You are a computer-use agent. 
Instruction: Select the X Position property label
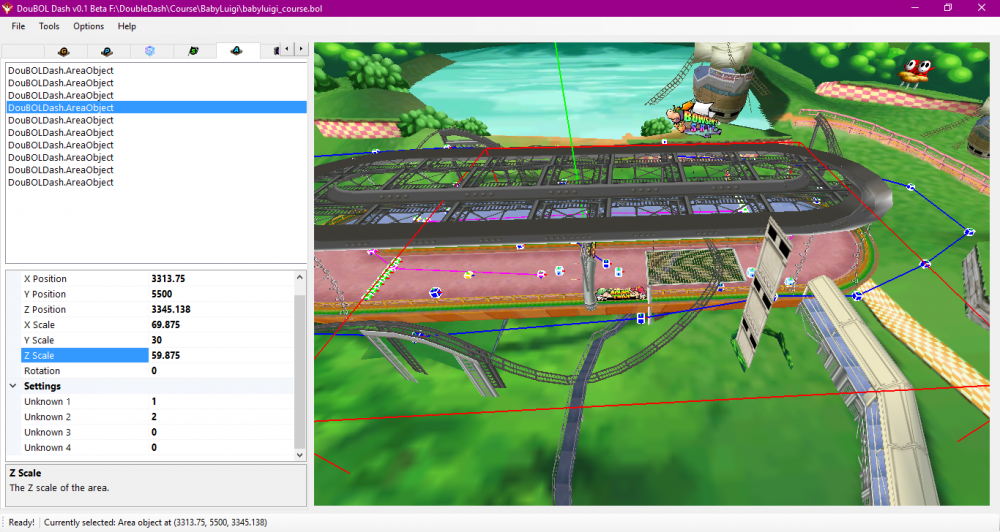point(45,279)
